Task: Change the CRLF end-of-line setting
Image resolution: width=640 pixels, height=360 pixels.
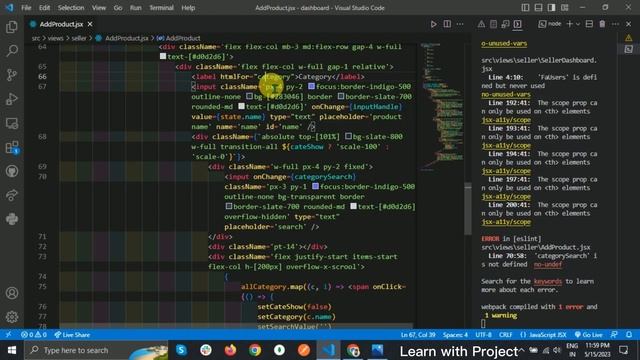Action: click(505, 335)
